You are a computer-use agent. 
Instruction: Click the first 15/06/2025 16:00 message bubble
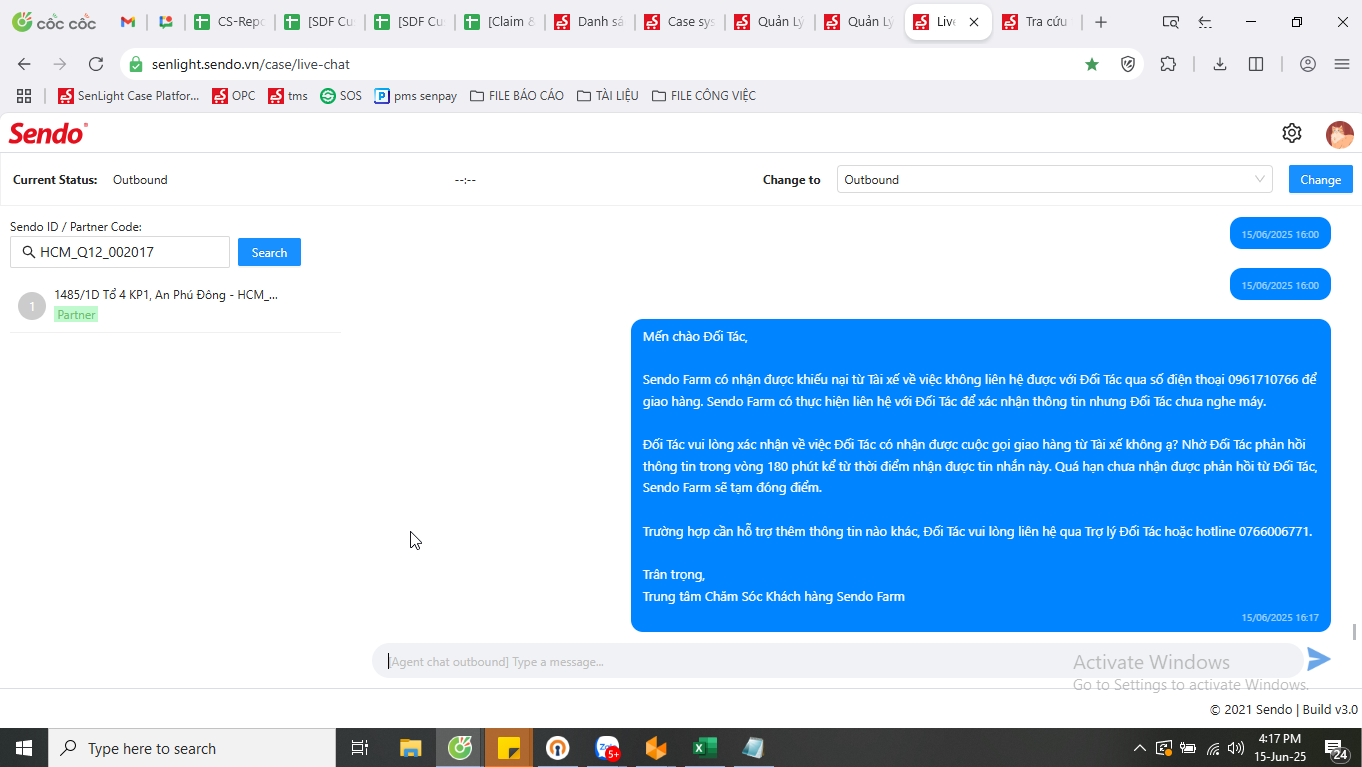(1280, 234)
